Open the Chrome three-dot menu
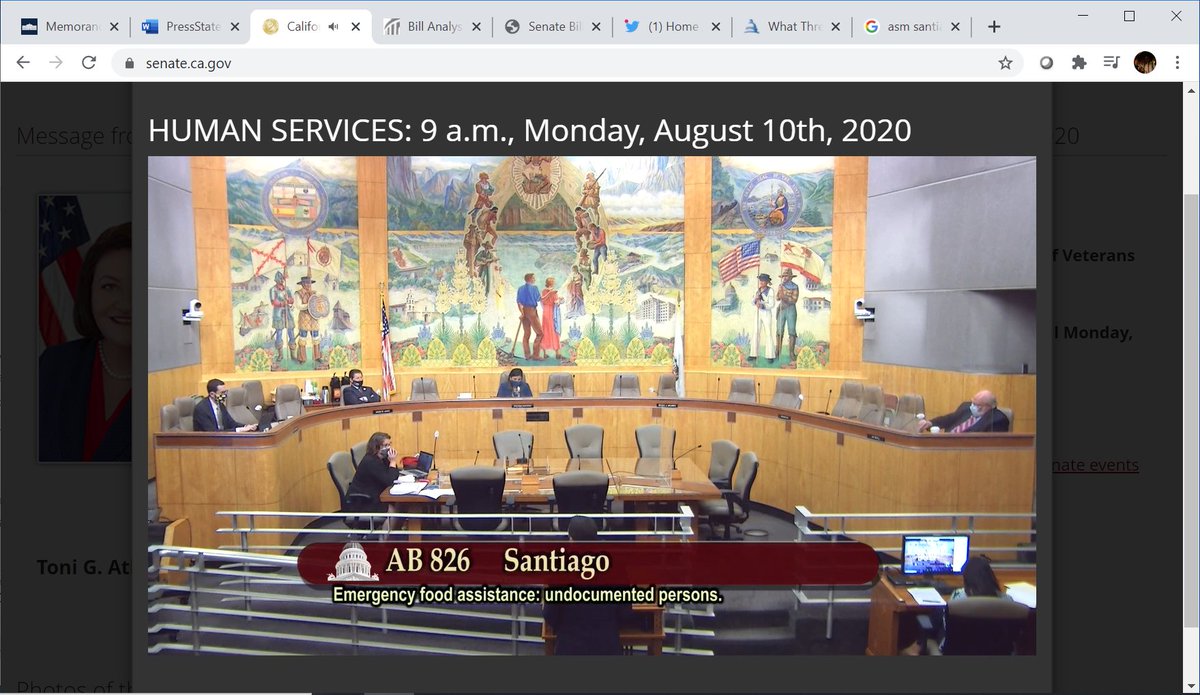1200x695 pixels. click(x=1176, y=63)
